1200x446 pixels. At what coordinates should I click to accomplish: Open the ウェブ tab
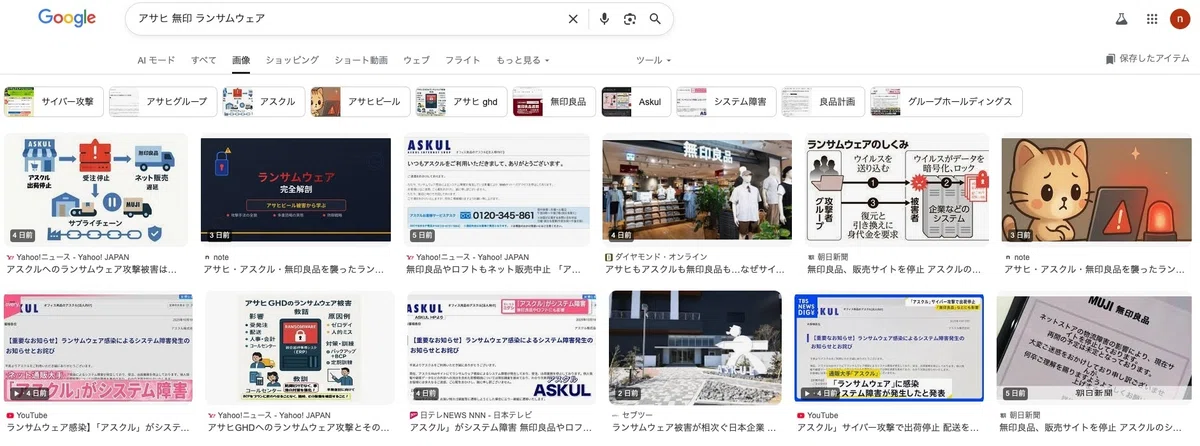coord(416,60)
